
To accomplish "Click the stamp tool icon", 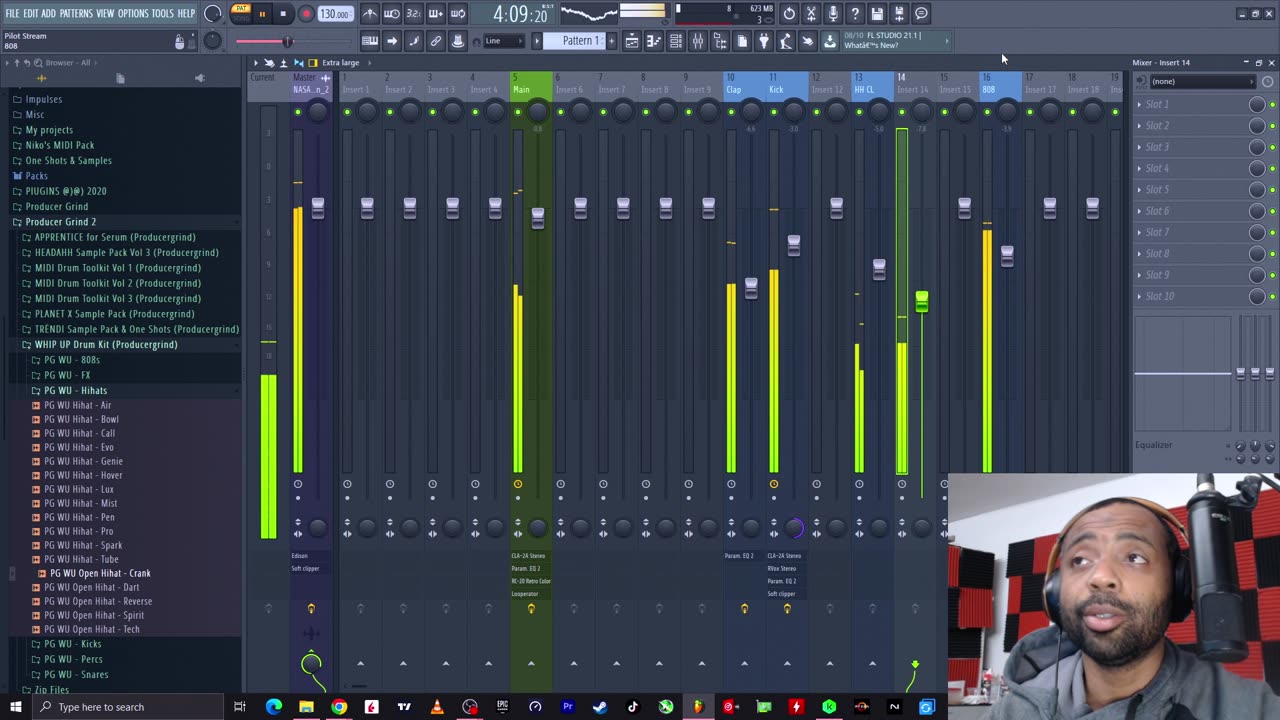I will click(x=458, y=41).
